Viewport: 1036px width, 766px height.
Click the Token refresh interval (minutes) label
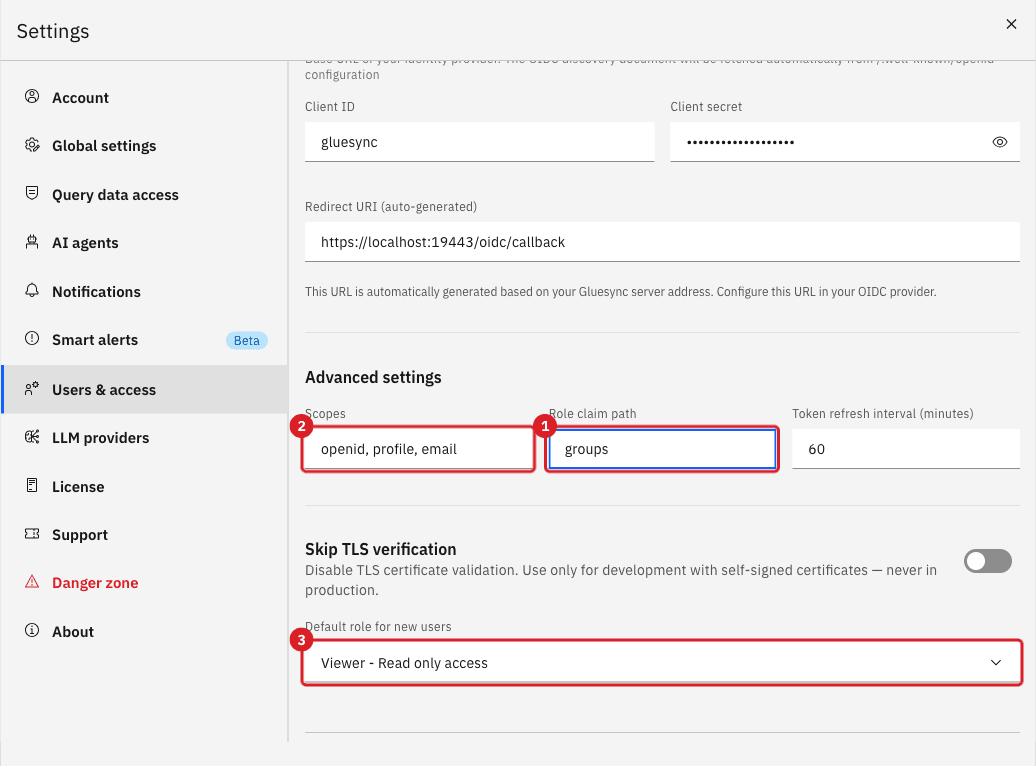[883, 414]
